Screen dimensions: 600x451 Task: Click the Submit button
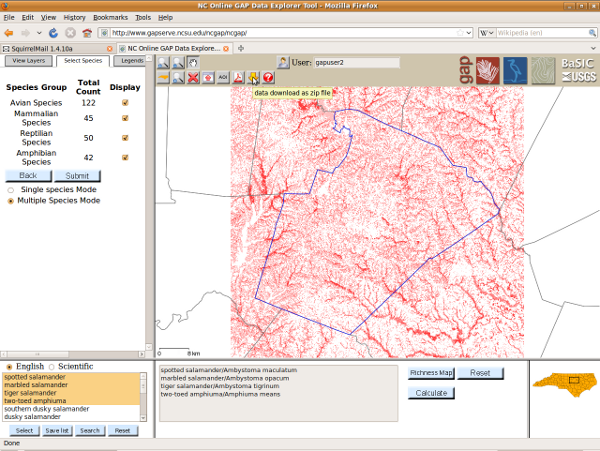77,176
